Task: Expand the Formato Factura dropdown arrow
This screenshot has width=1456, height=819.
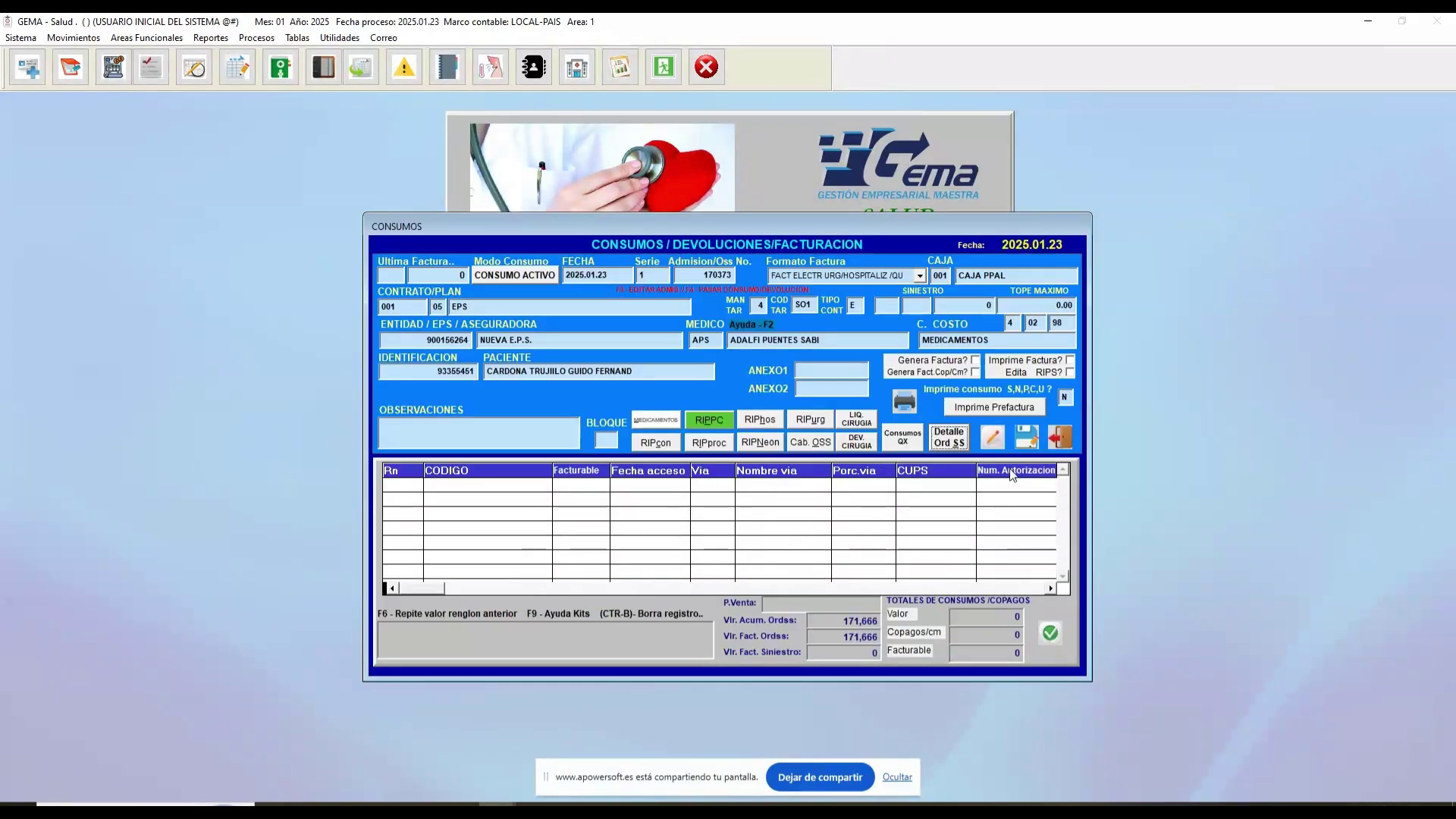Action: [919, 276]
